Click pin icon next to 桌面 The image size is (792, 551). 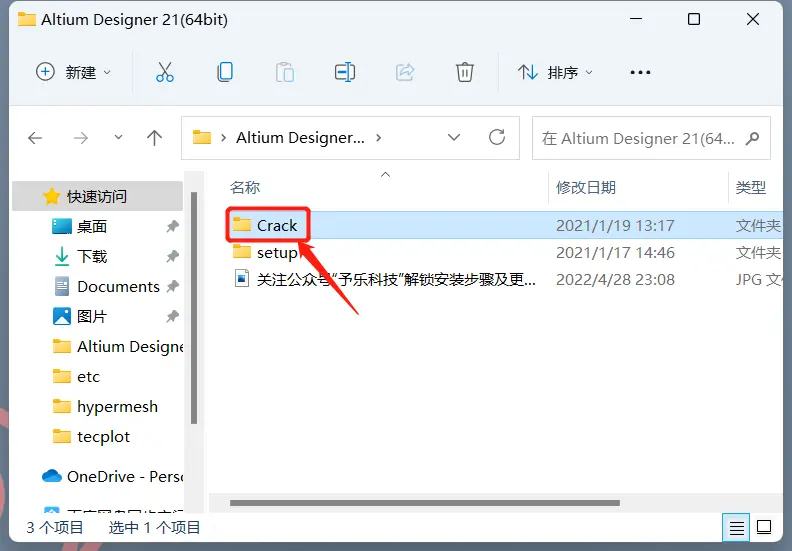(x=173, y=226)
